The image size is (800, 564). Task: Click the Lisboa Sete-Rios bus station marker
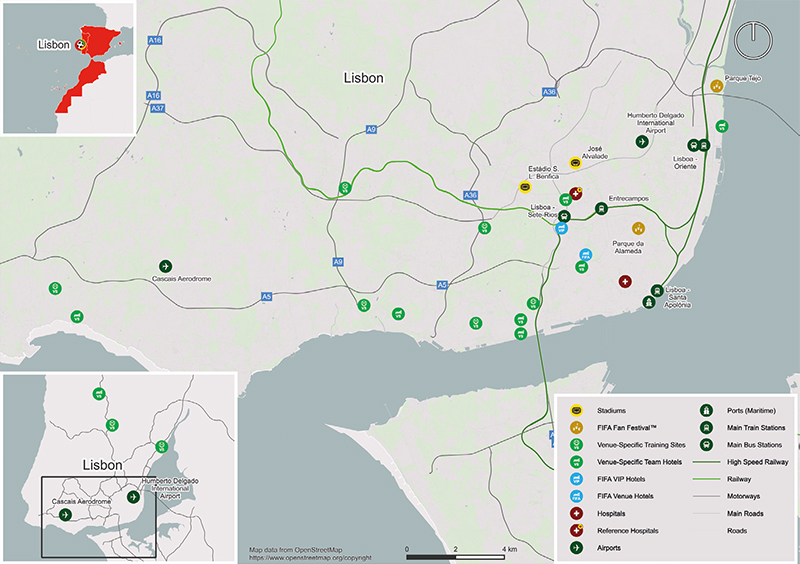tap(564, 216)
